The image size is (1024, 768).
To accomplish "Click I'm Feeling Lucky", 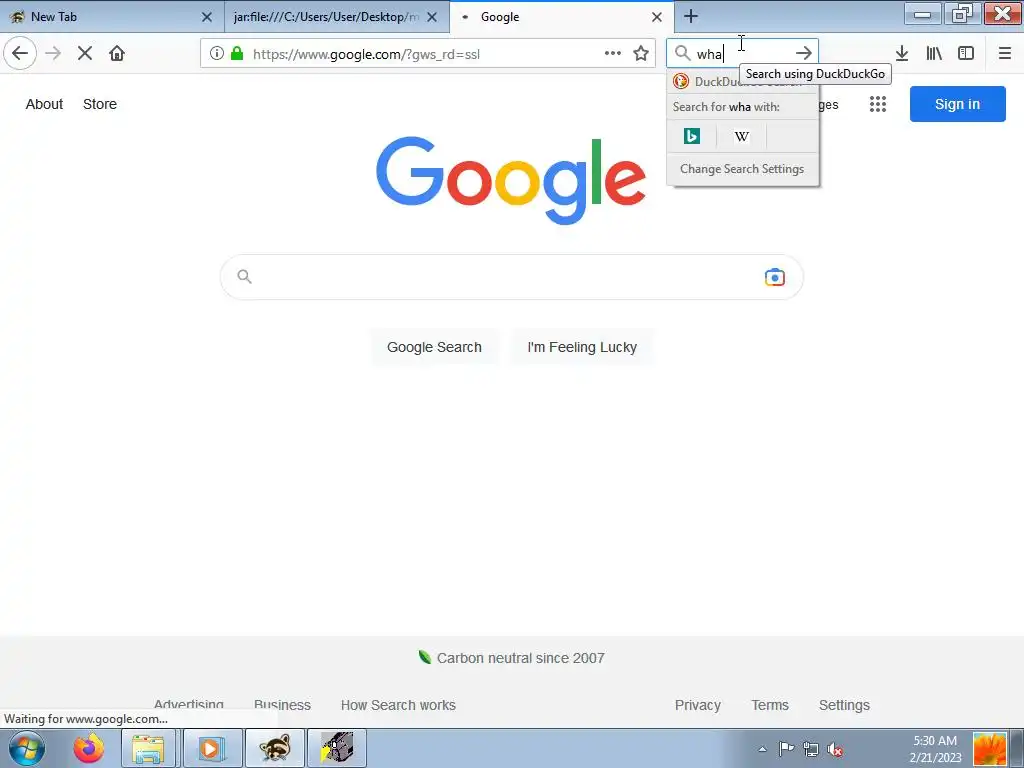I will tap(582, 347).
